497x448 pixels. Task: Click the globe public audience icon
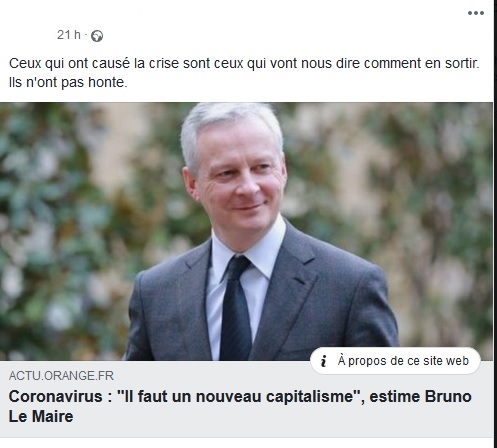[97, 36]
